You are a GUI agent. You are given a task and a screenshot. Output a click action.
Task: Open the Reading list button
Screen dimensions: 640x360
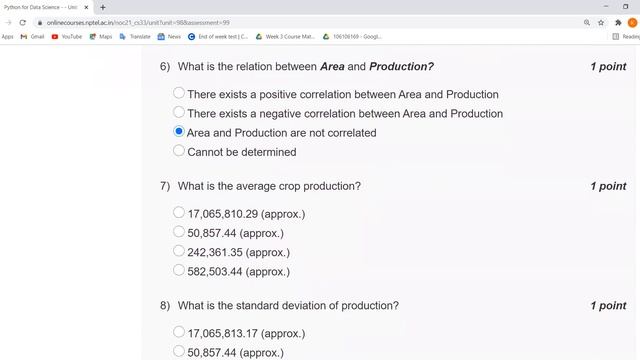tap(626, 37)
